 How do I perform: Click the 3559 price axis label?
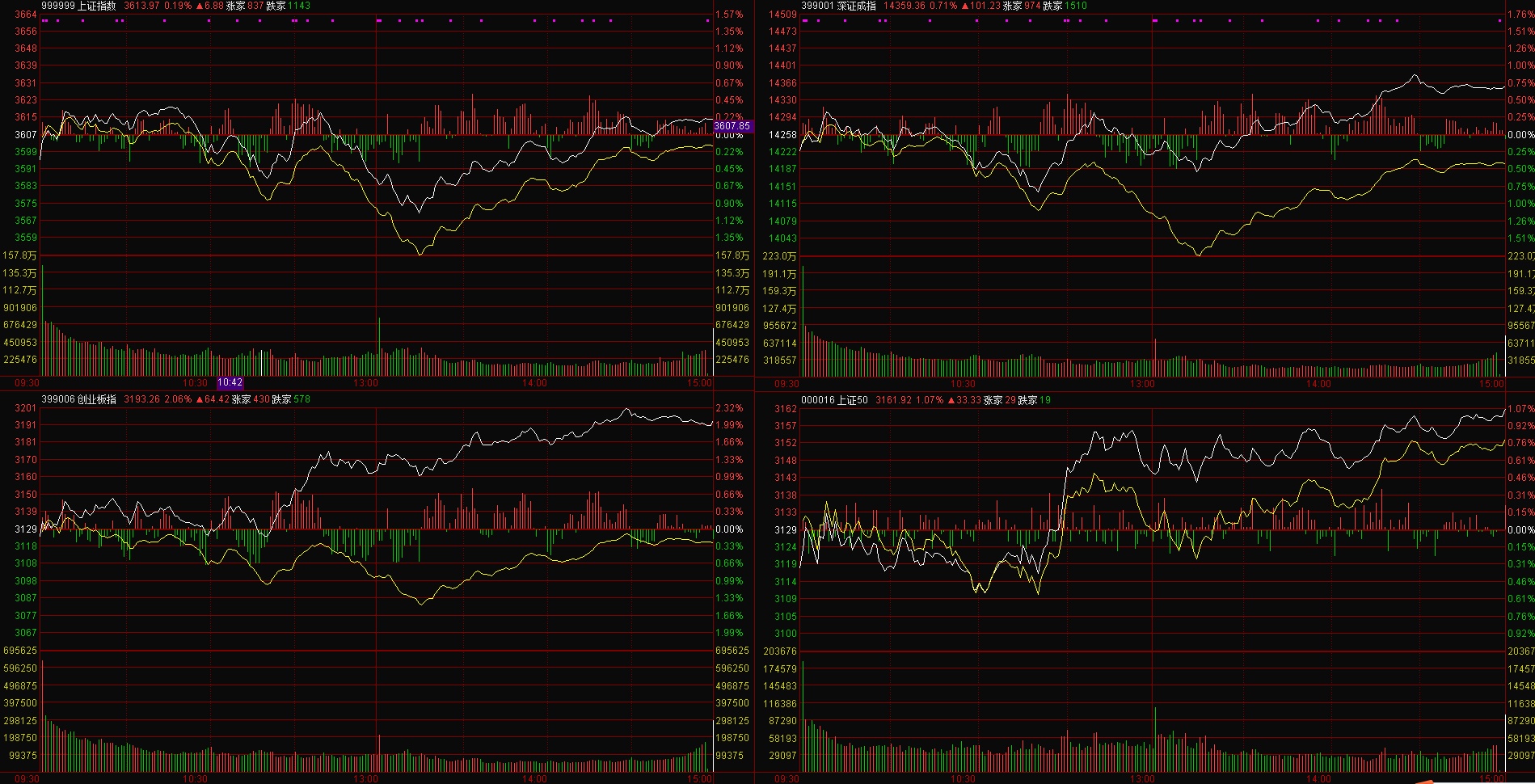(x=26, y=238)
